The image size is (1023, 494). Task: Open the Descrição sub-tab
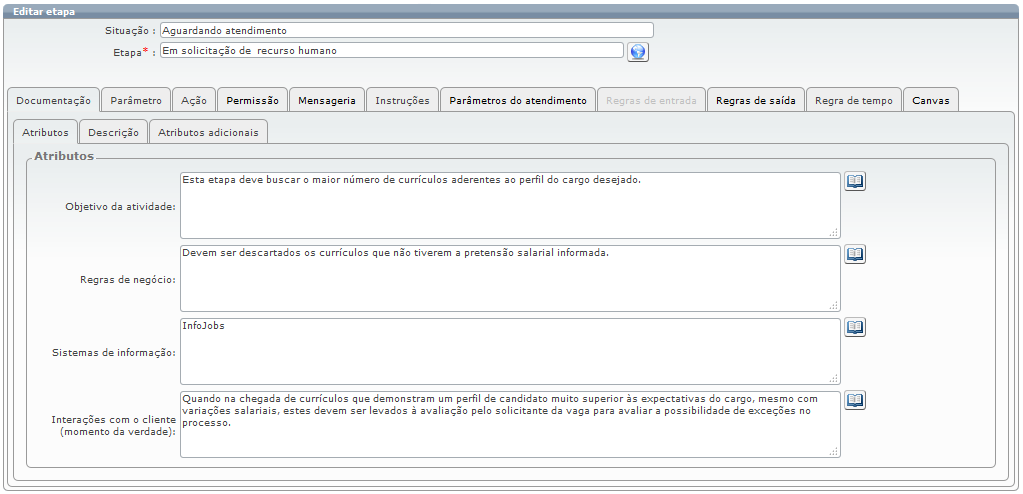[x=113, y=132]
